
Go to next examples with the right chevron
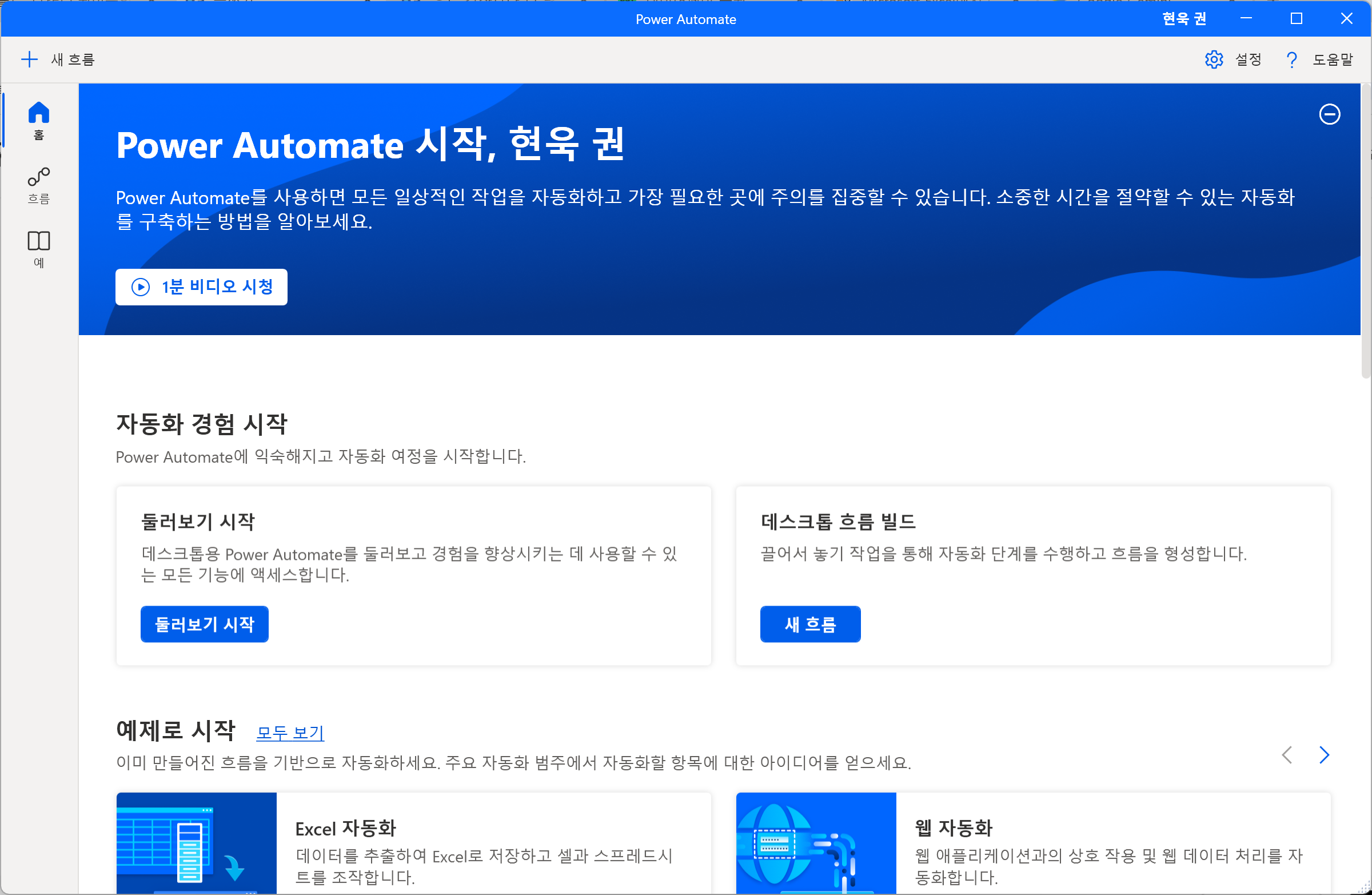[x=1324, y=755]
